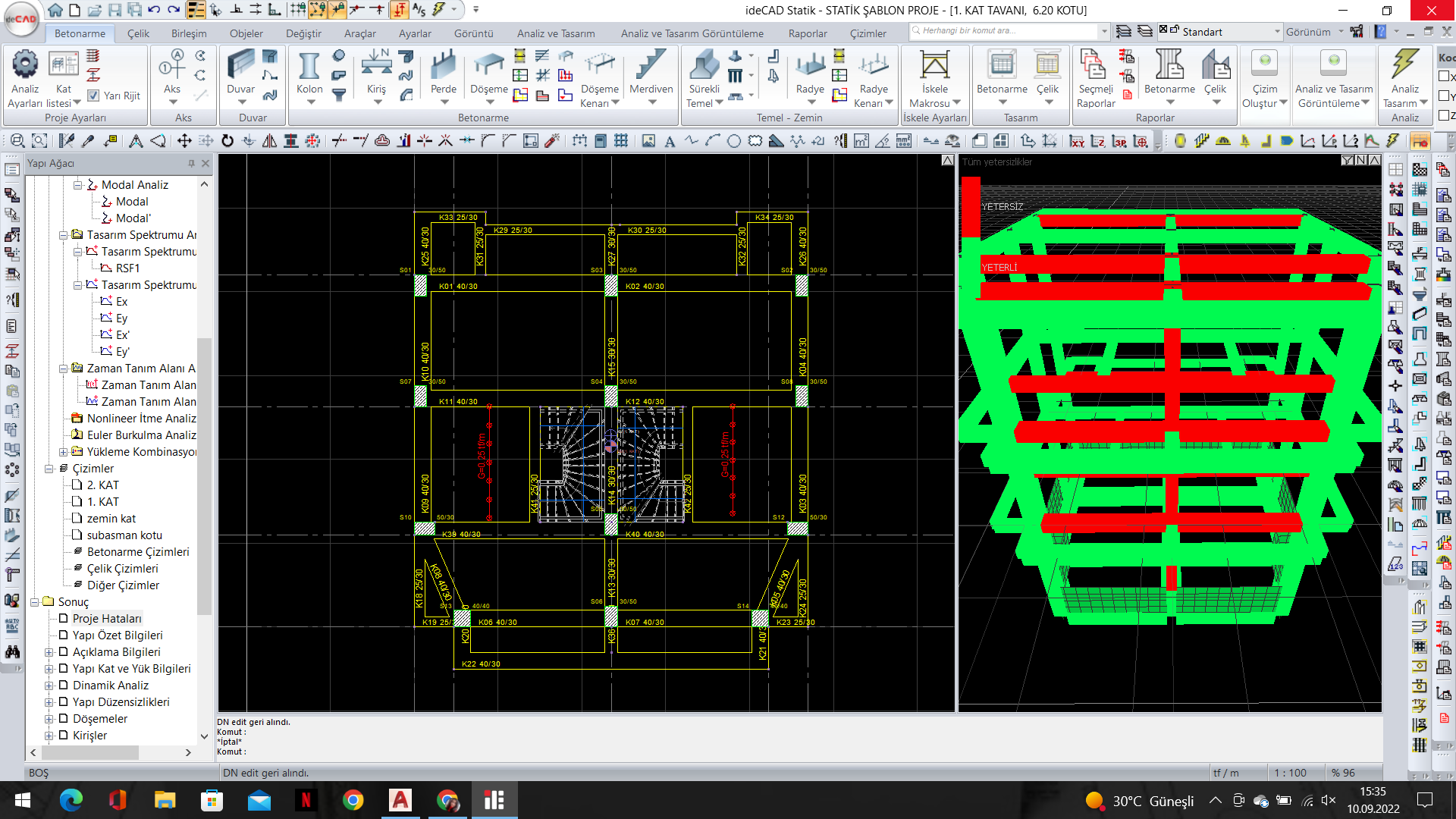
Task: Collapse the Çizimler tree node
Action: pos(49,469)
